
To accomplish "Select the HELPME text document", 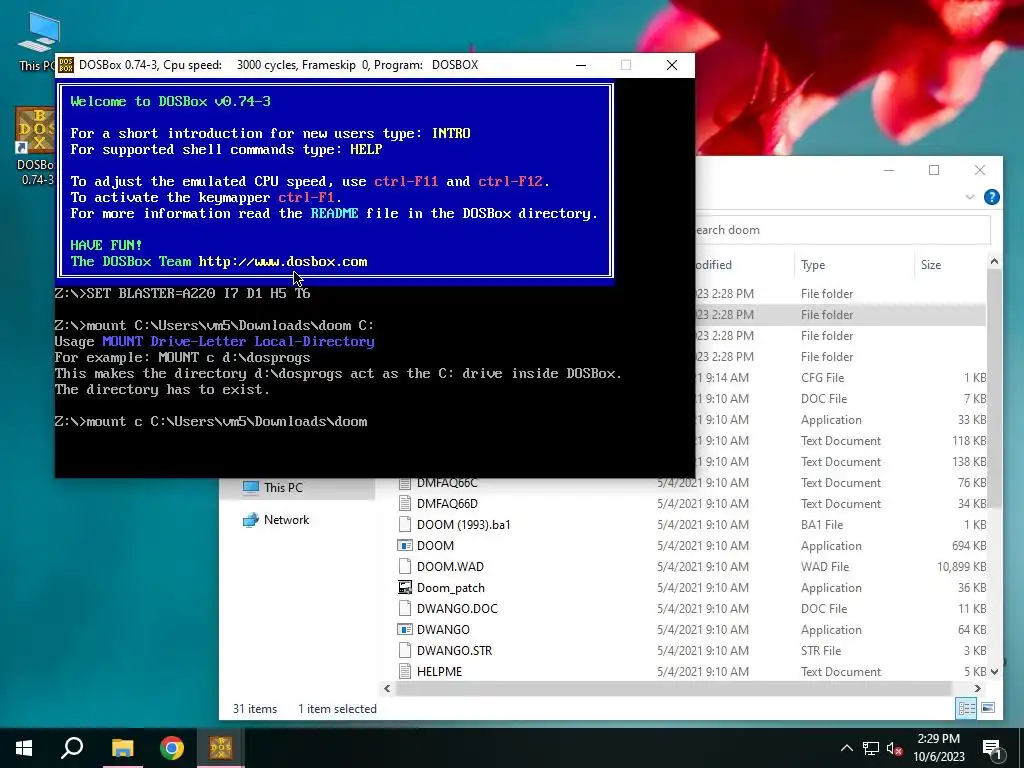I will [x=440, y=671].
